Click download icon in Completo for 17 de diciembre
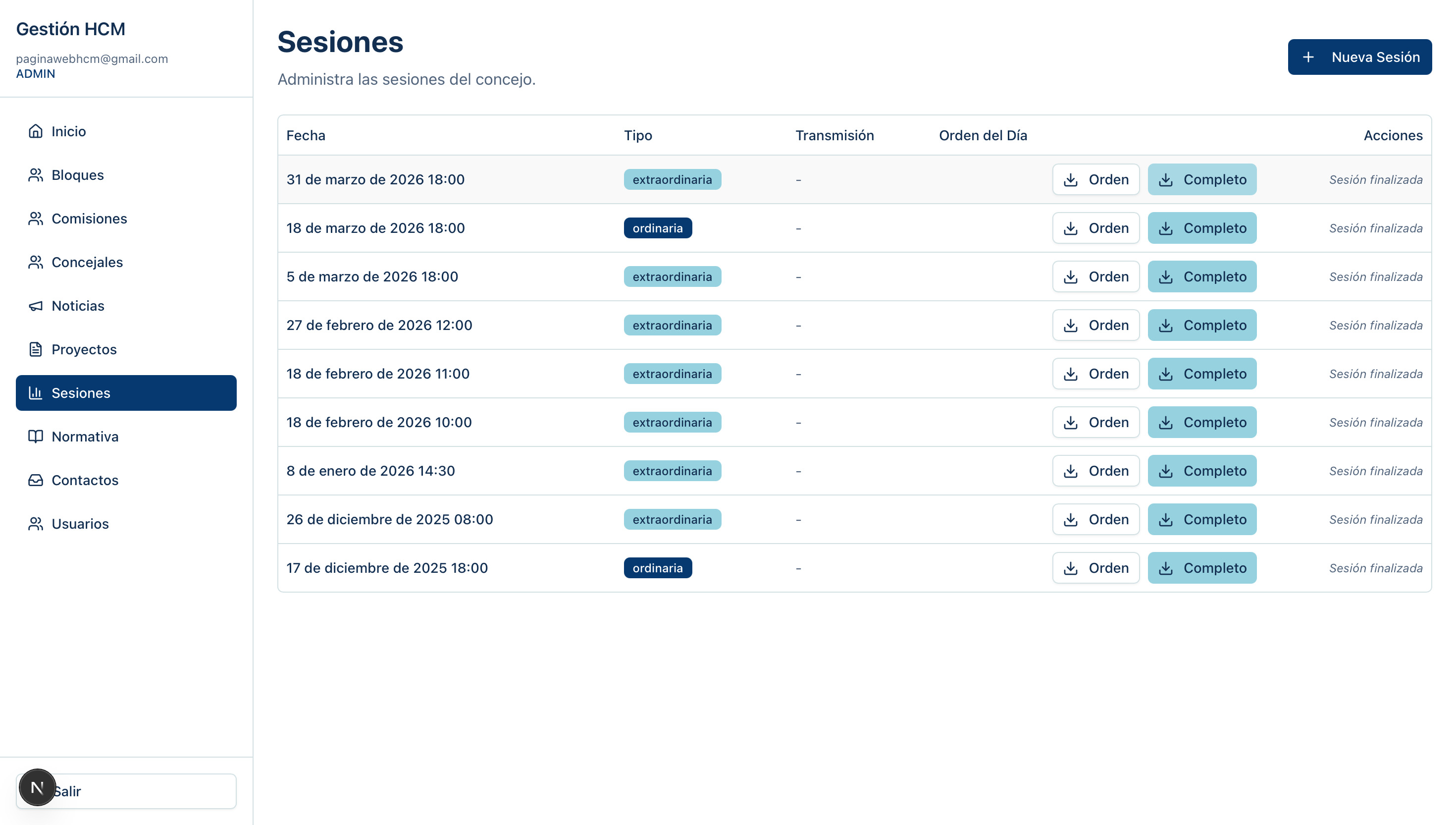1456x825 pixels. tap(1165, 568)
